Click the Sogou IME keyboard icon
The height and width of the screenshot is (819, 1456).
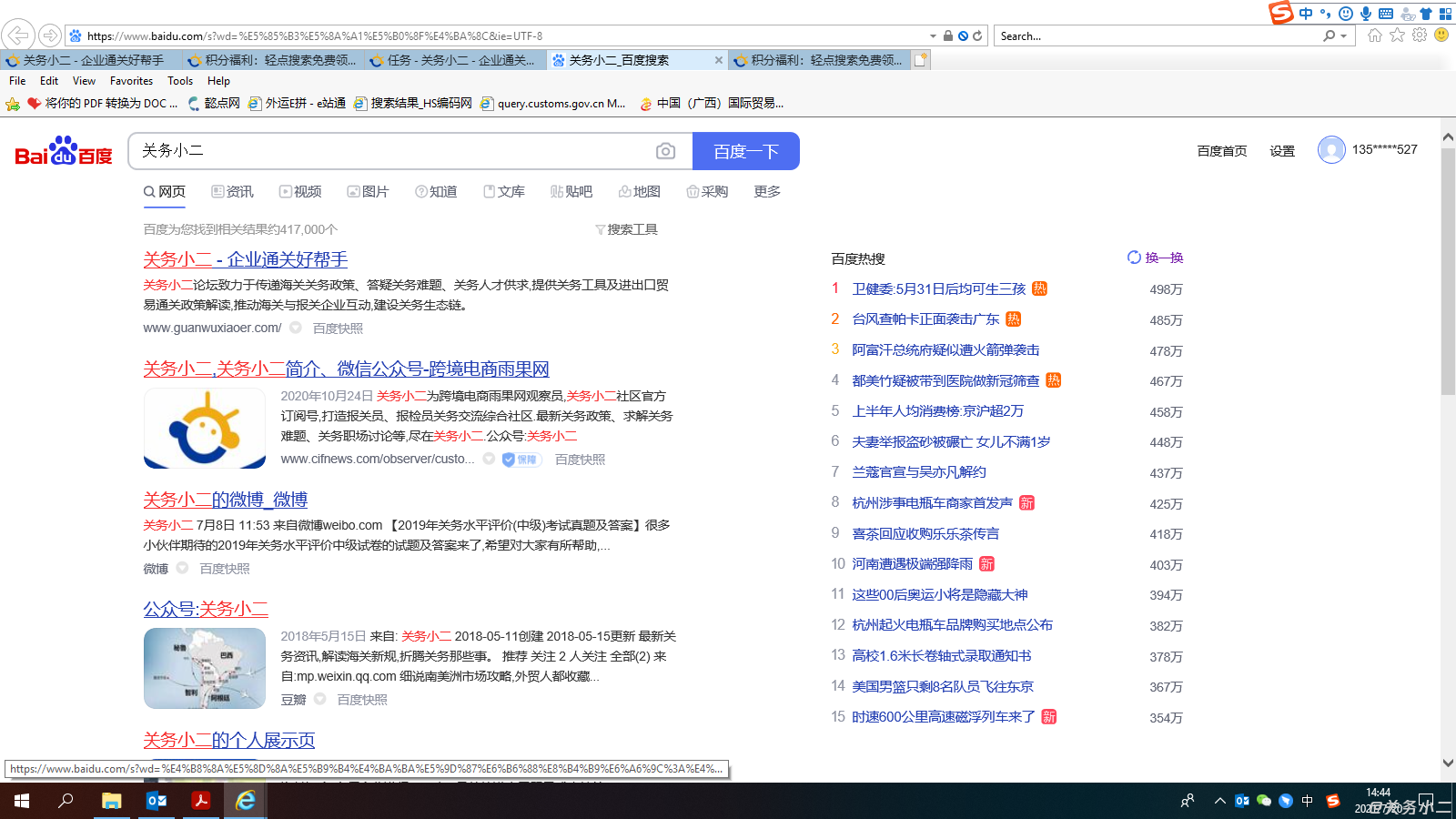click(1386, 14)
